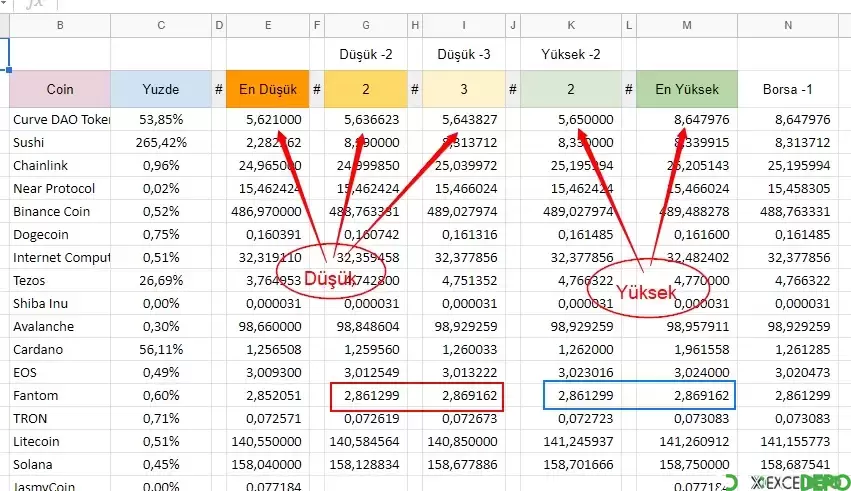
Task: Click the 0,073083 TRON Borsa cell
Action: coord(788,418)
